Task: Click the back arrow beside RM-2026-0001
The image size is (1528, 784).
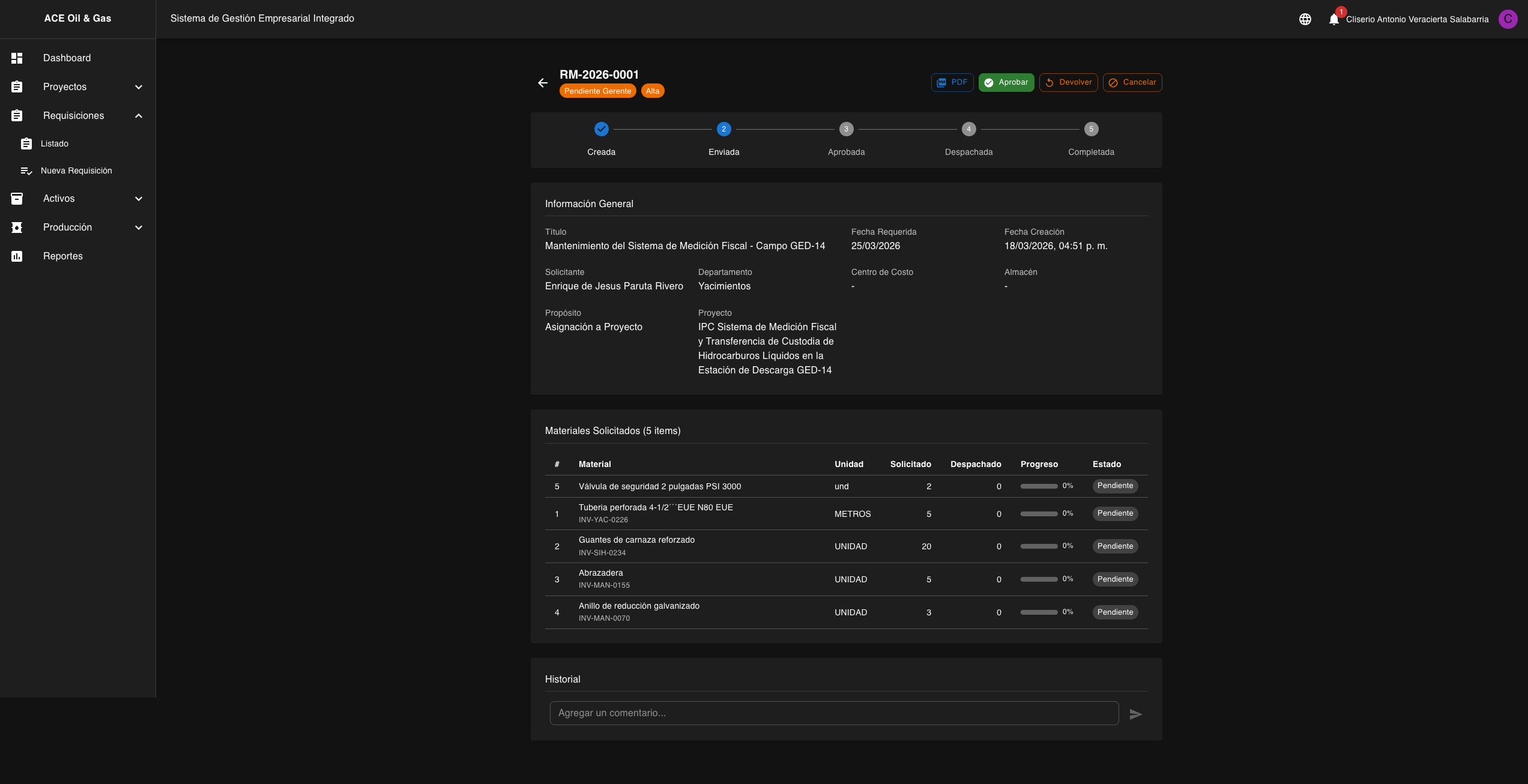Action: coord(543,83)
